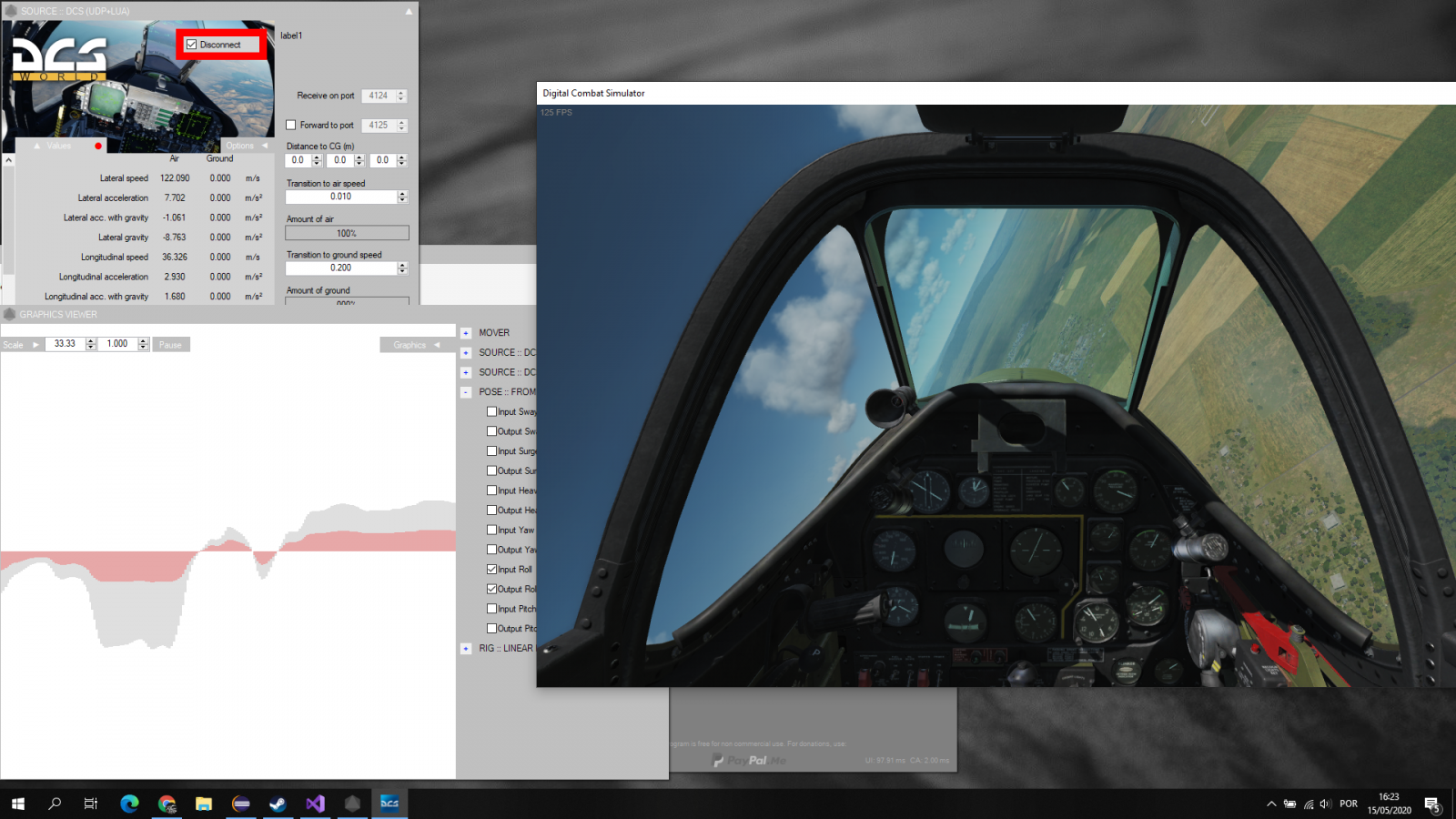Check the Input Pitch option

click(491, 609)
